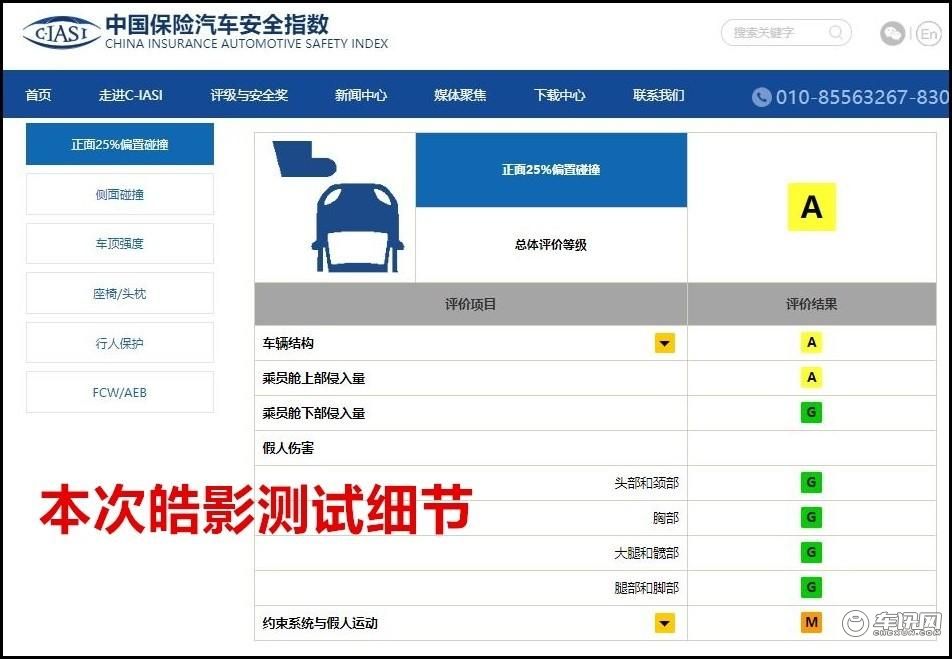Viewport: 952px width, 659px height.
Task: Select the 座椅/头枕 sidebar tab
Action: coord(120,293)
